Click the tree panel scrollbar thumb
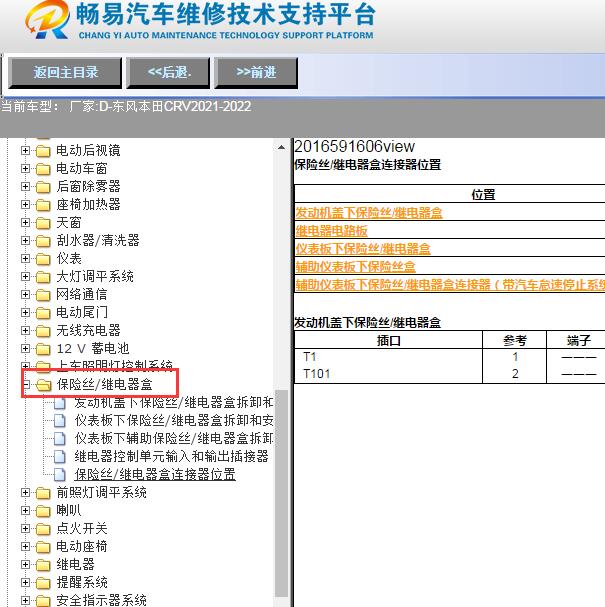 click(x=281, y=493)
